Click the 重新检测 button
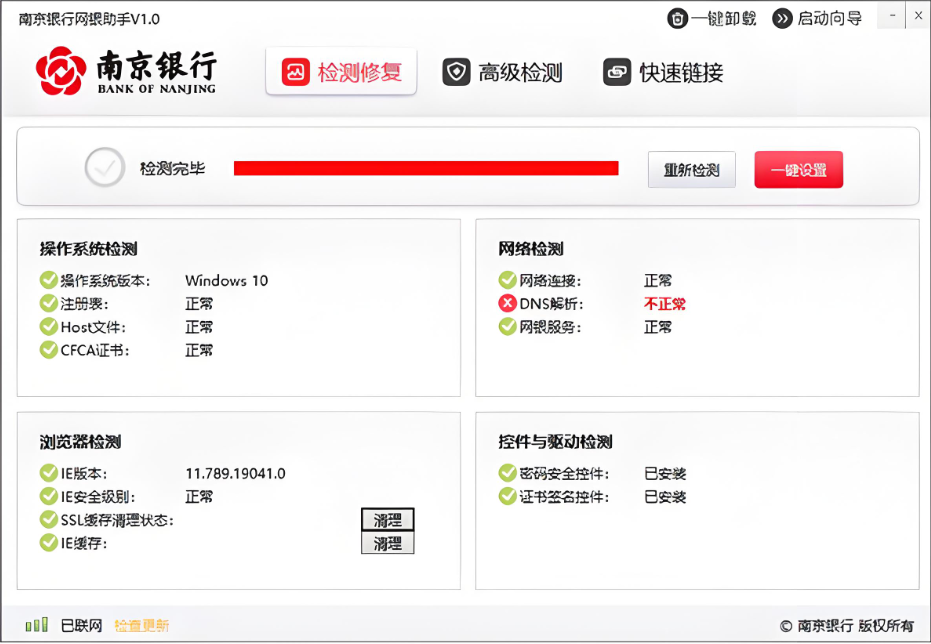This screenshot has height=644, width=931. 691,169
